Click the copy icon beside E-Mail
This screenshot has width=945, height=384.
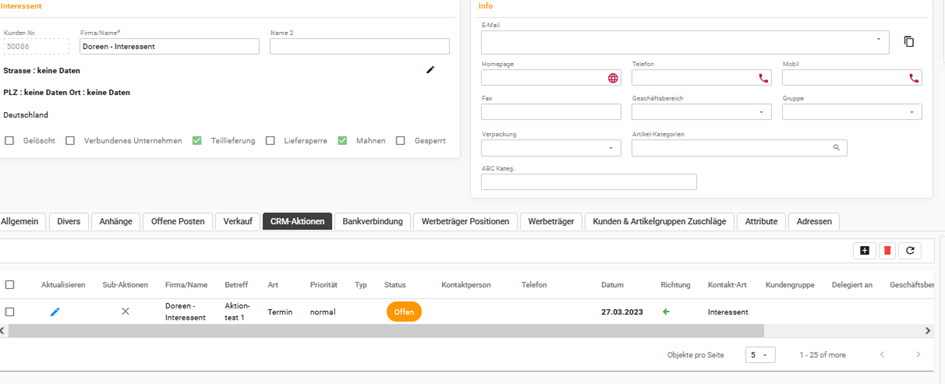tap(909, 42)
